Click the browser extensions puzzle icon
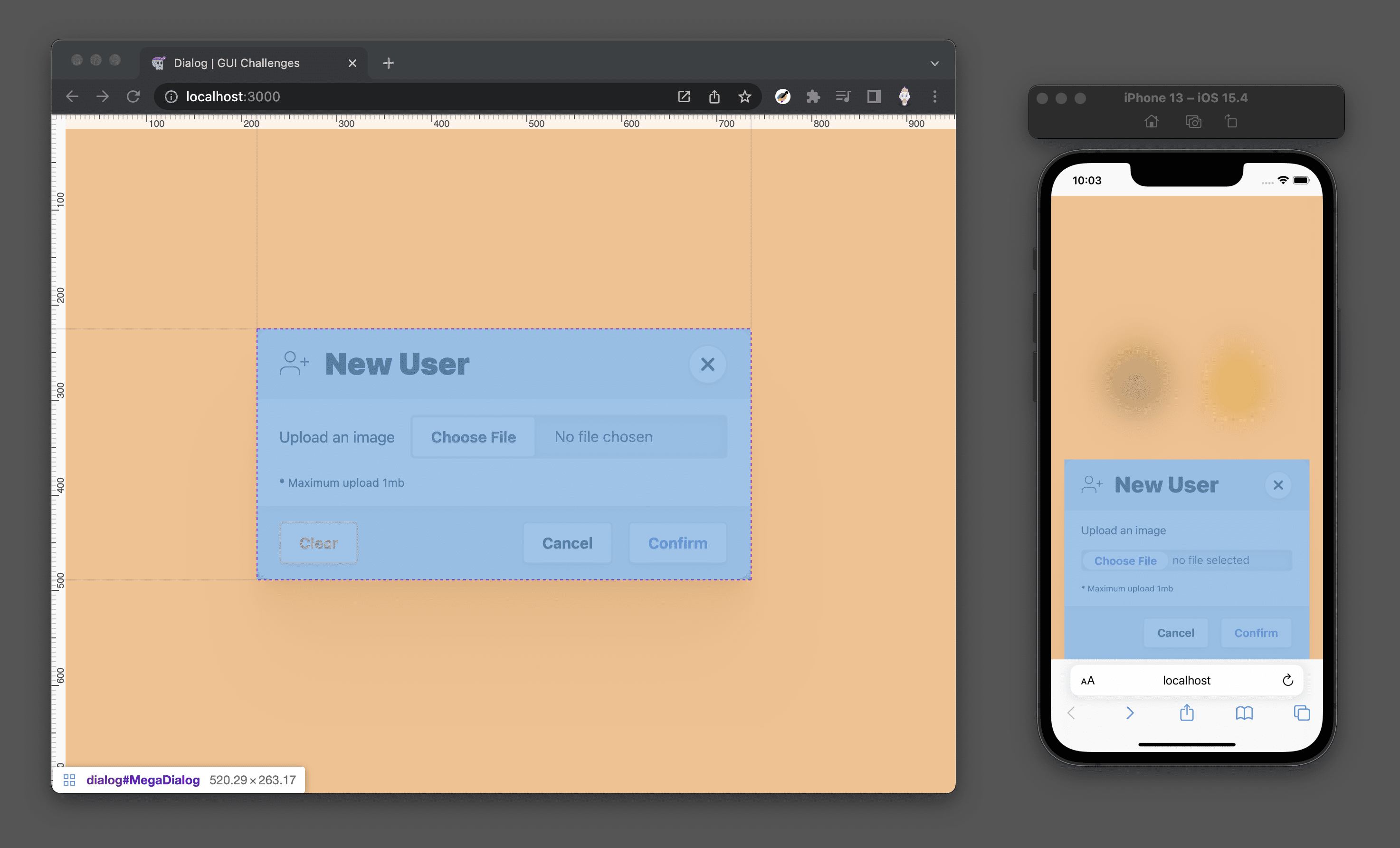The height and width of the screenshot is (848, 1400). click(813, 96)
